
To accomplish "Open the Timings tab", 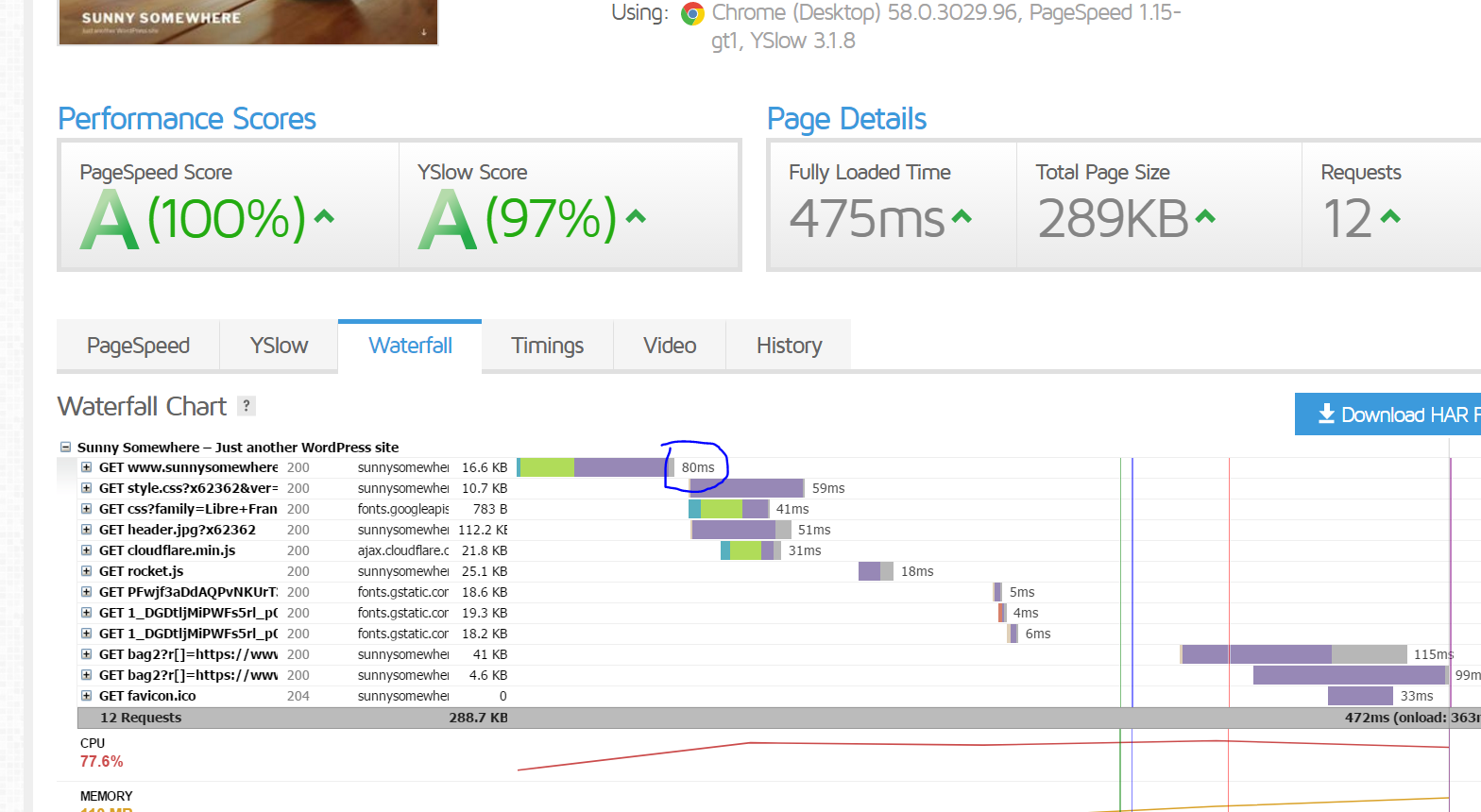I will 547,346.
